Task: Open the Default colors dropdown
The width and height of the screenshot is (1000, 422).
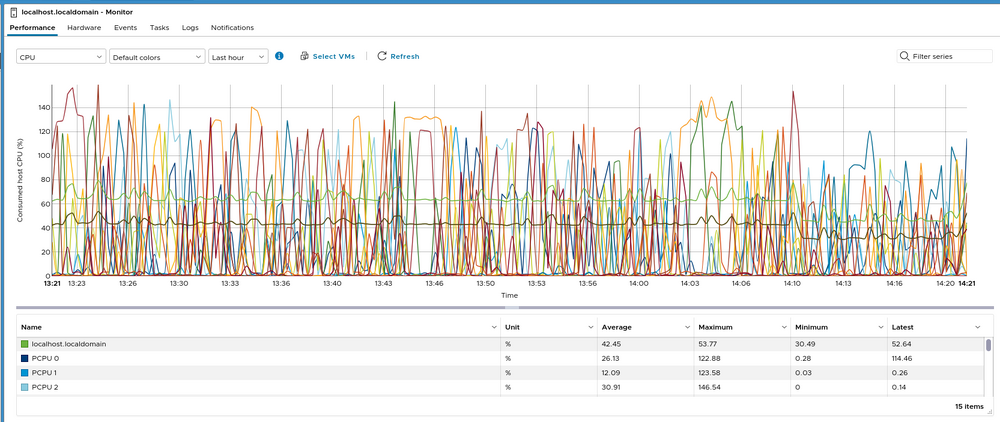Action: pos(157,57)
